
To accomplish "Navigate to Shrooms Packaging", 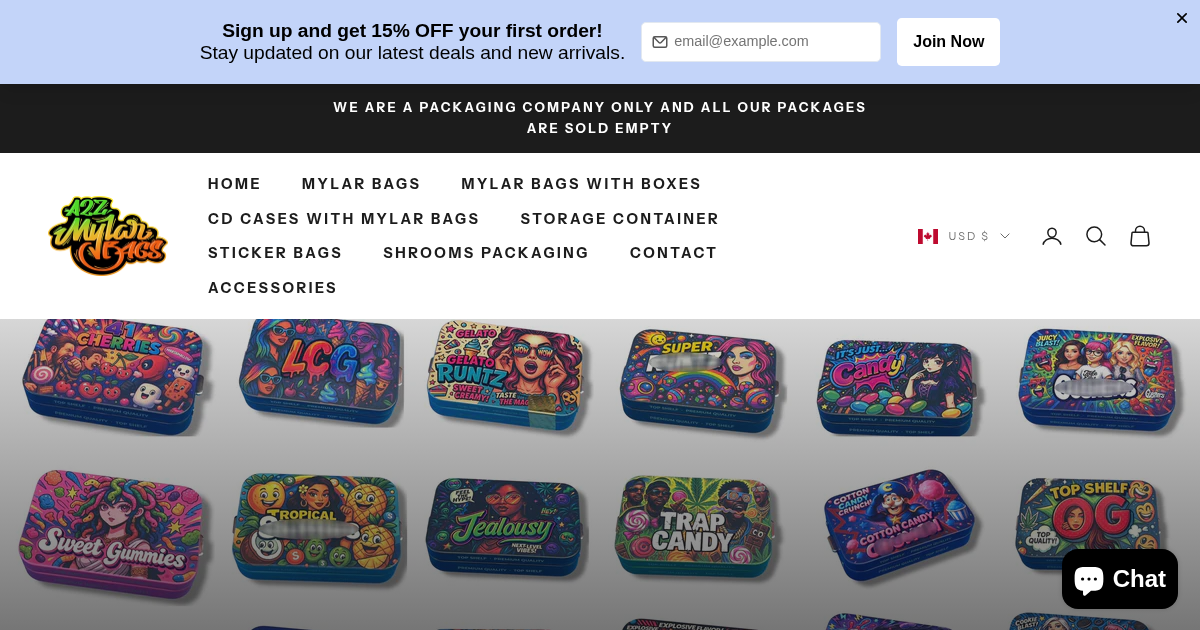I will click(x=486, y=253).
